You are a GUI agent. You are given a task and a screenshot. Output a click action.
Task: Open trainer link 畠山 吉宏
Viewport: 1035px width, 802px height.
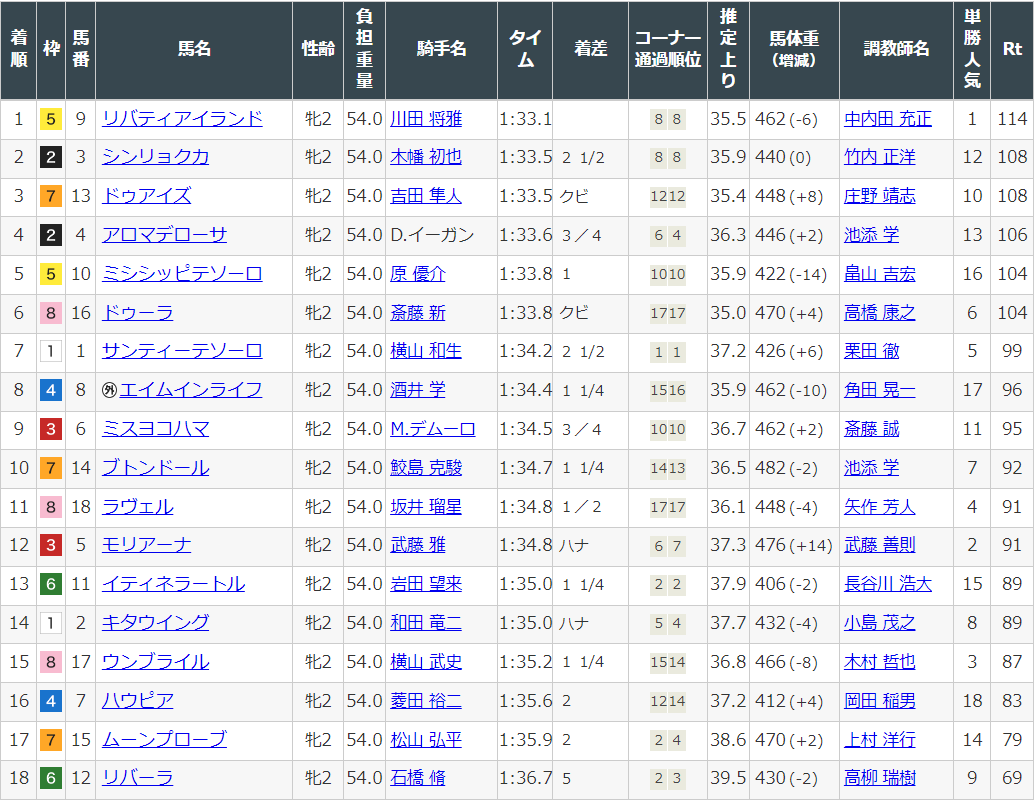click(x=880, y=274)
